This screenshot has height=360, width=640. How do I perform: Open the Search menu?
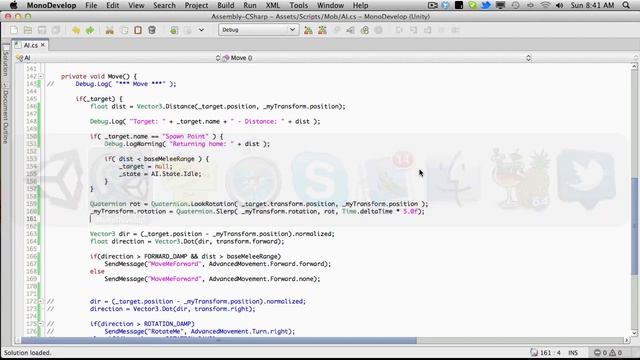[164, 5]
